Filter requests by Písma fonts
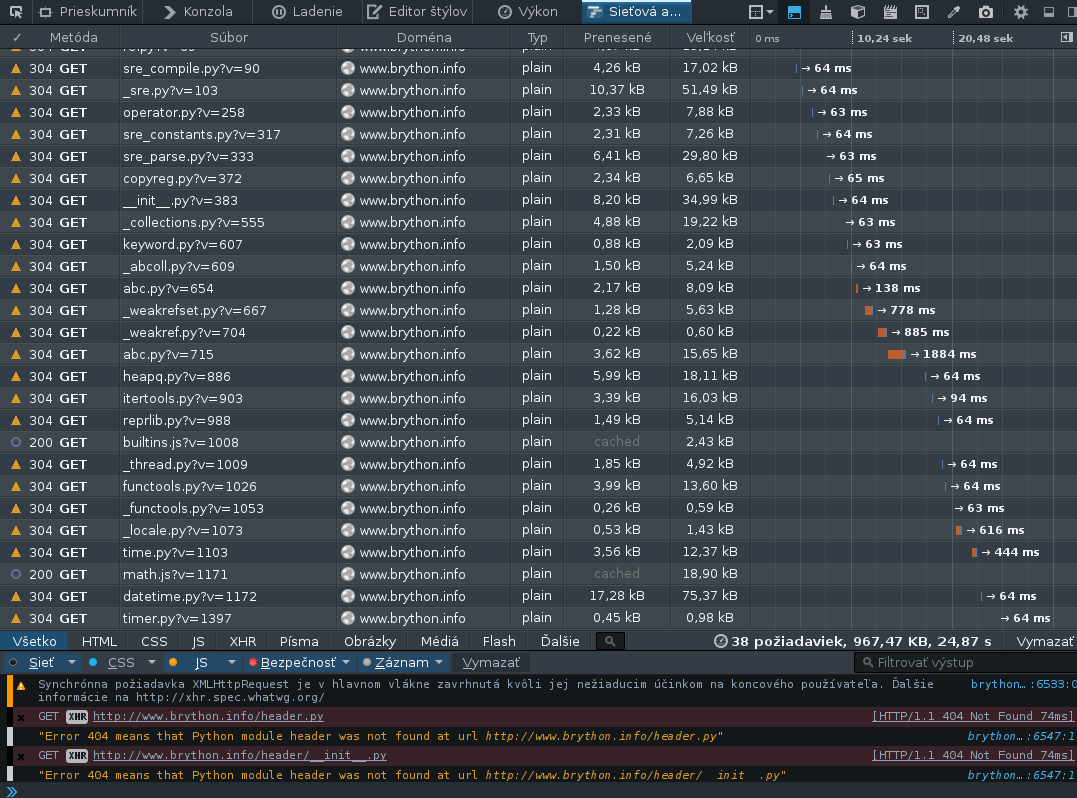Image resolution: width=1077 pixels, height=798 pixels. [299, 641]
